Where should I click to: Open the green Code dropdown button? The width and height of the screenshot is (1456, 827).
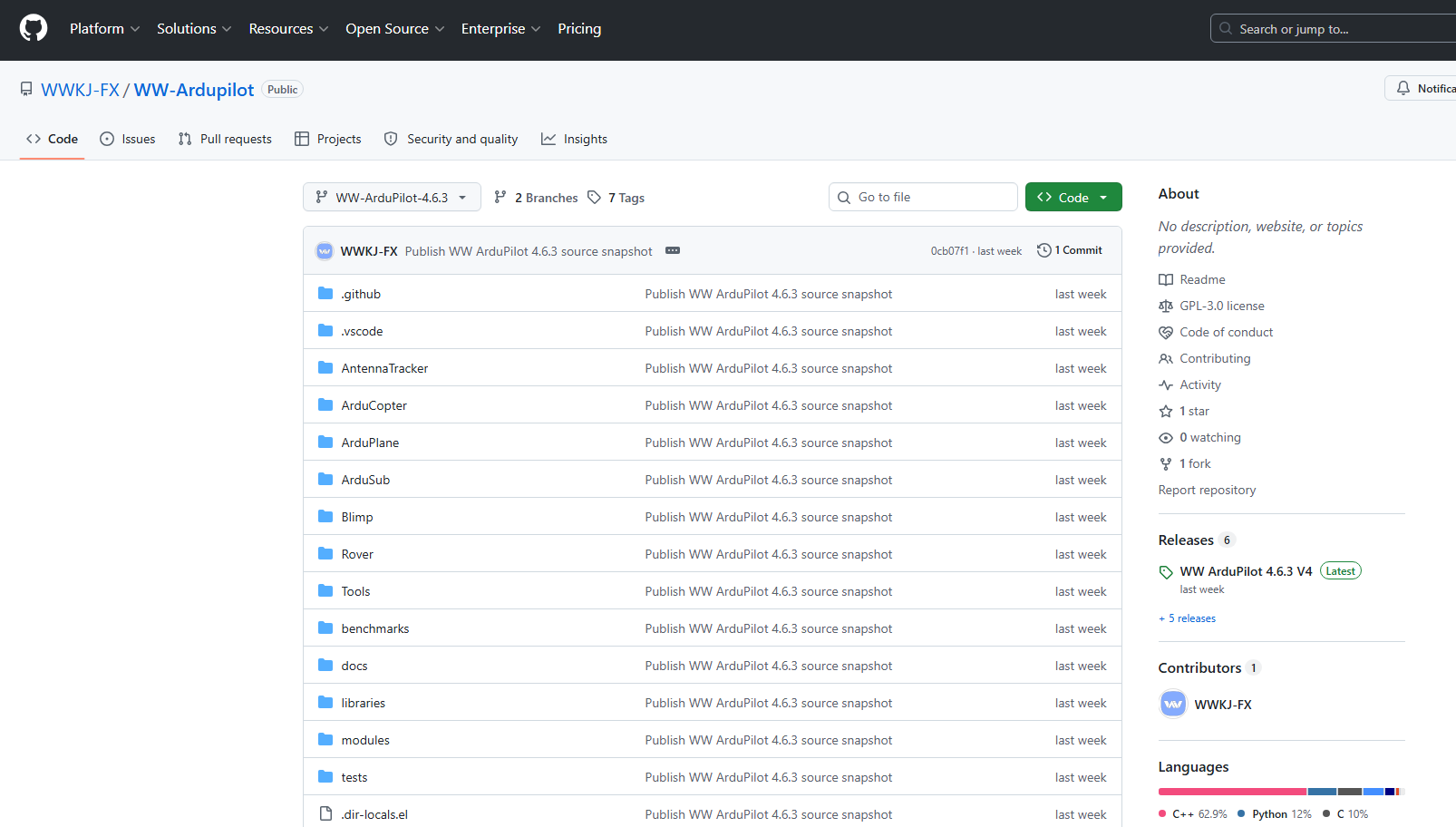pos(1073,197)
